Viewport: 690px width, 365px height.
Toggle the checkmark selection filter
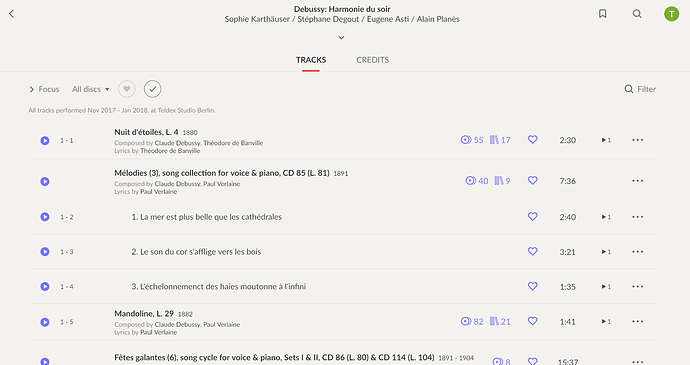[152, 89]
